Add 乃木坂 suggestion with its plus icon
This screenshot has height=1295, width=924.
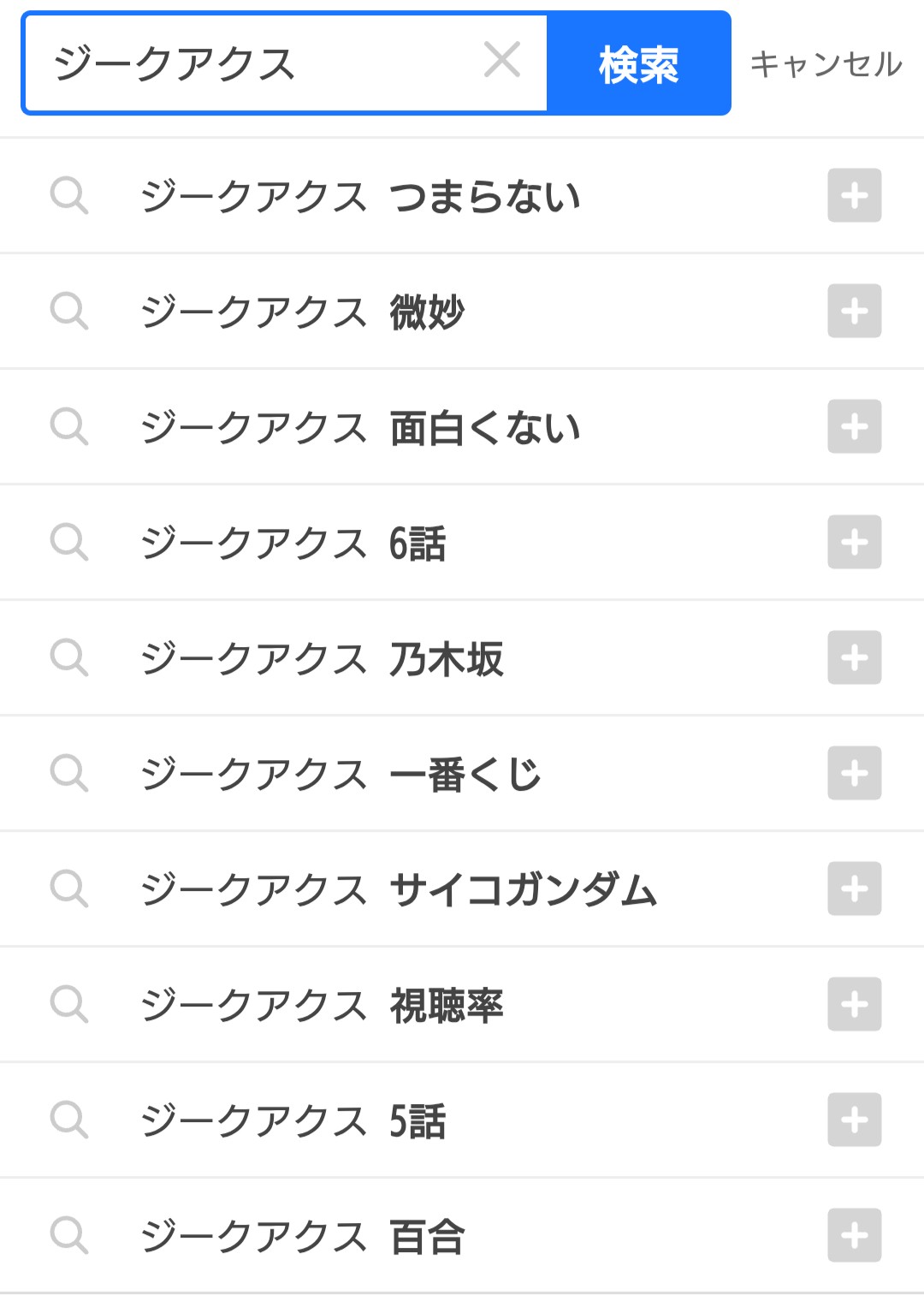tap(854, 657)
